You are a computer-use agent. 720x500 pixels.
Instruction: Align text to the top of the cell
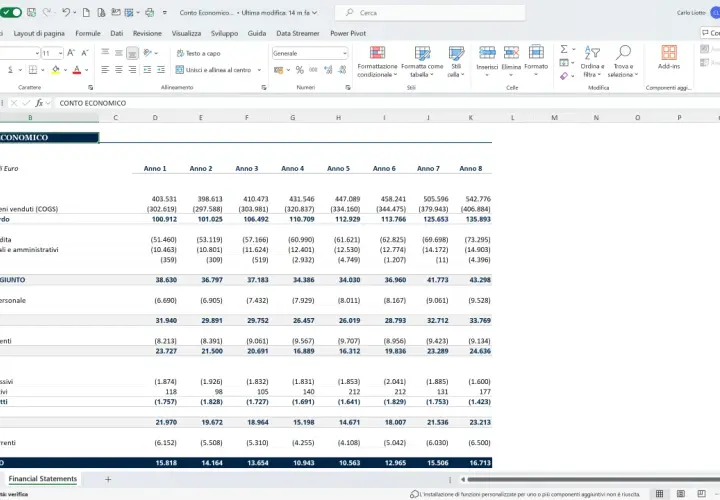(x=105, y=53)
